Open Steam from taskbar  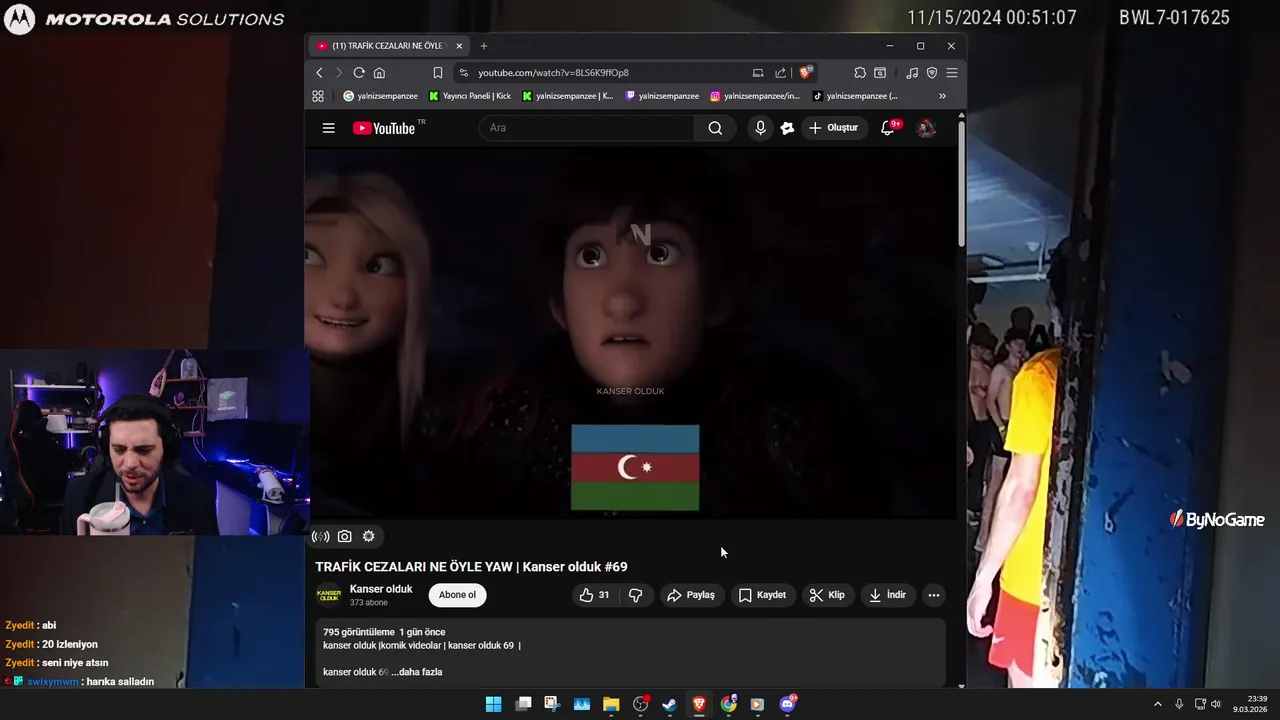coord(669,704)
